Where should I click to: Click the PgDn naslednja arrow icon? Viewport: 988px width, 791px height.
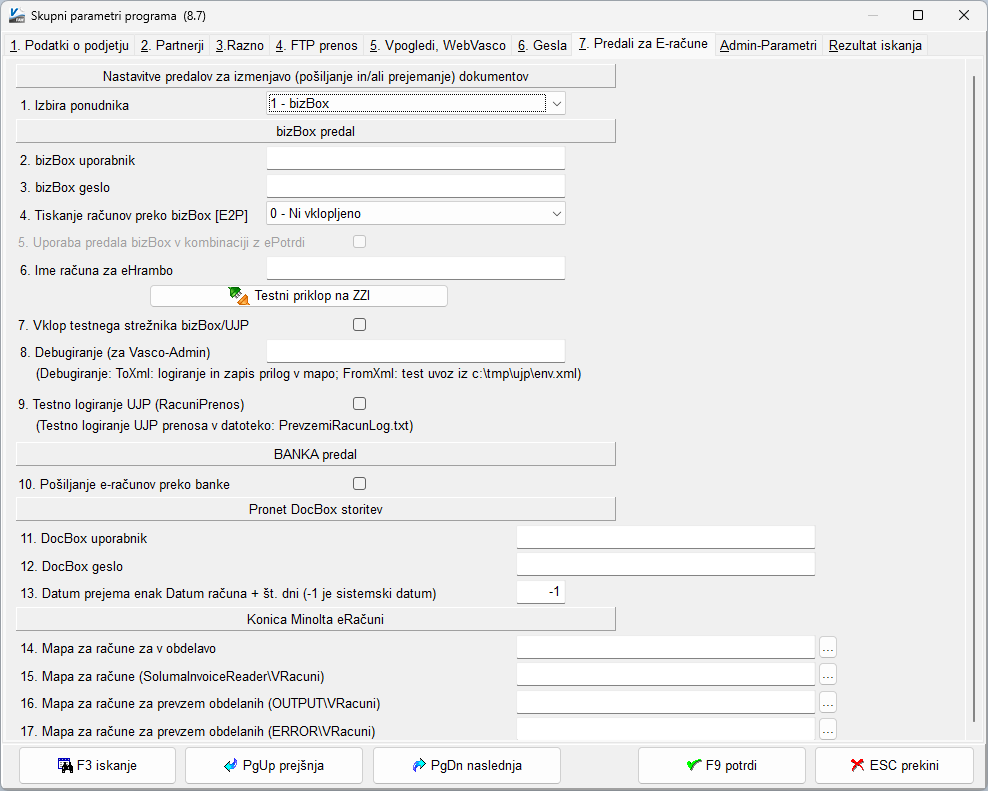[419, 765]
